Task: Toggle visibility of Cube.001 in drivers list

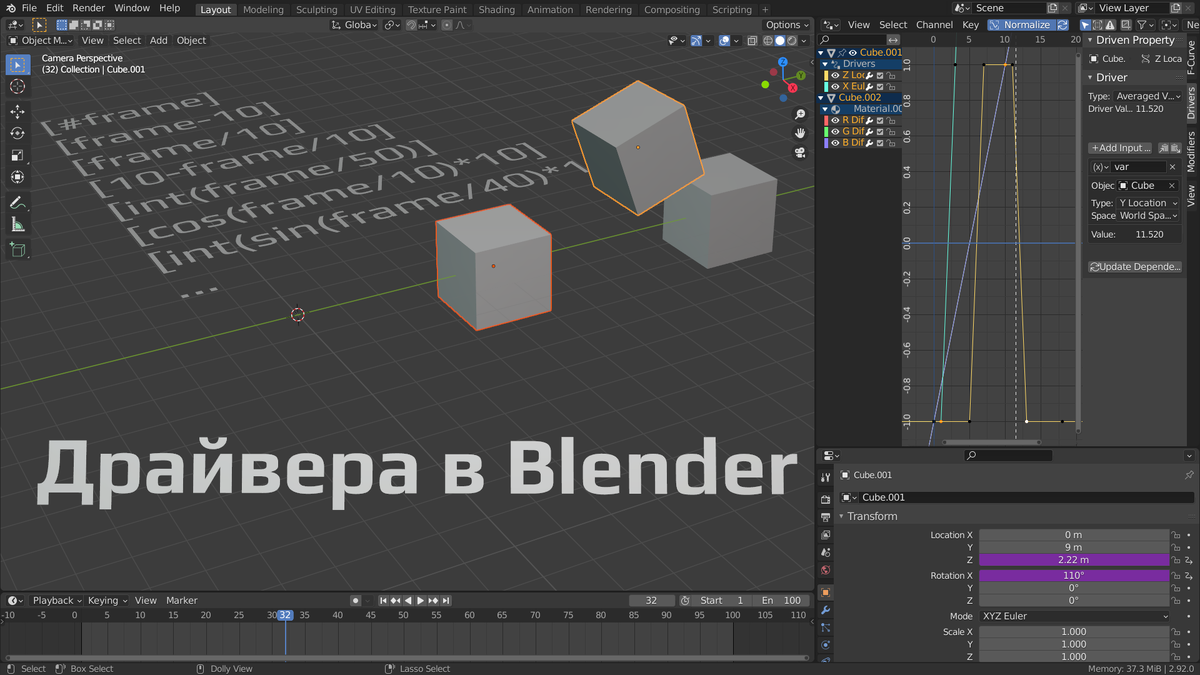Action: tap(854, 53)
